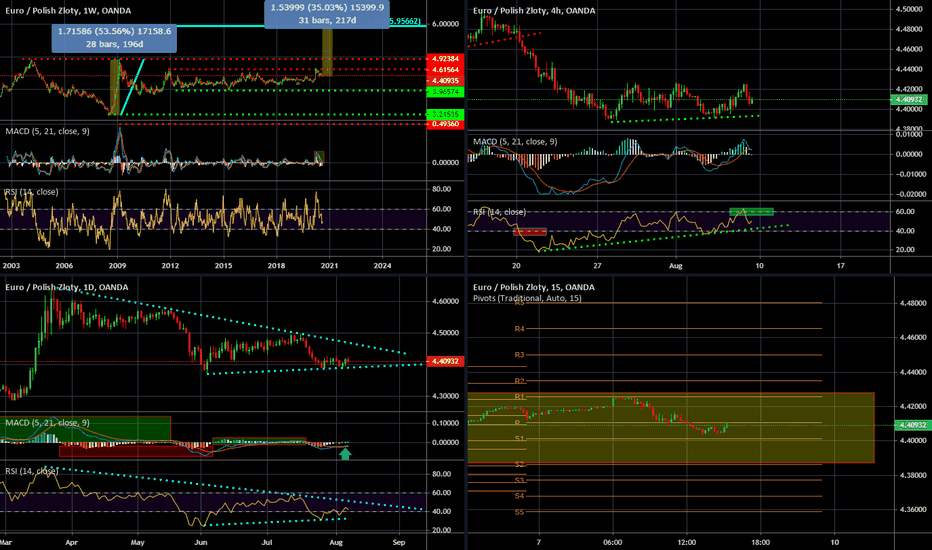
Task: Click the measurement box showing 1.71586 (53.56%)
Action: (x=114, y=37)
